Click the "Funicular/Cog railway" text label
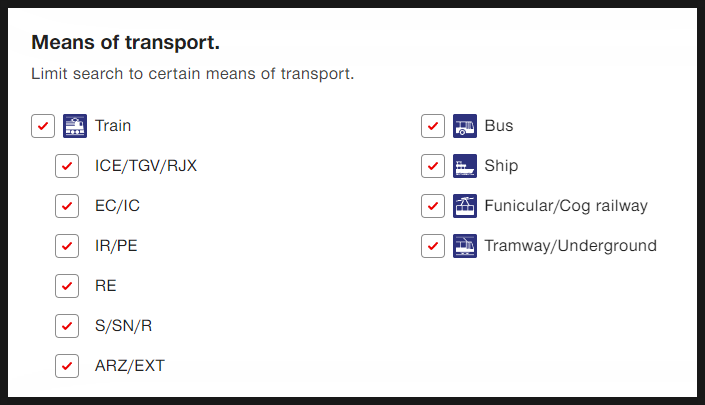Screen dimensions: 705x405 [x=566, y=206]
